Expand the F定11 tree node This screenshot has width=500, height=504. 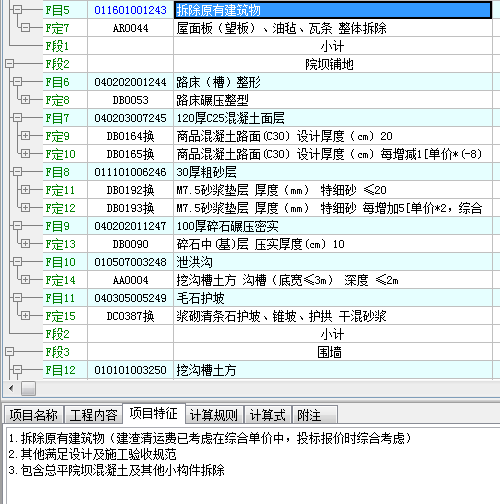25,190
